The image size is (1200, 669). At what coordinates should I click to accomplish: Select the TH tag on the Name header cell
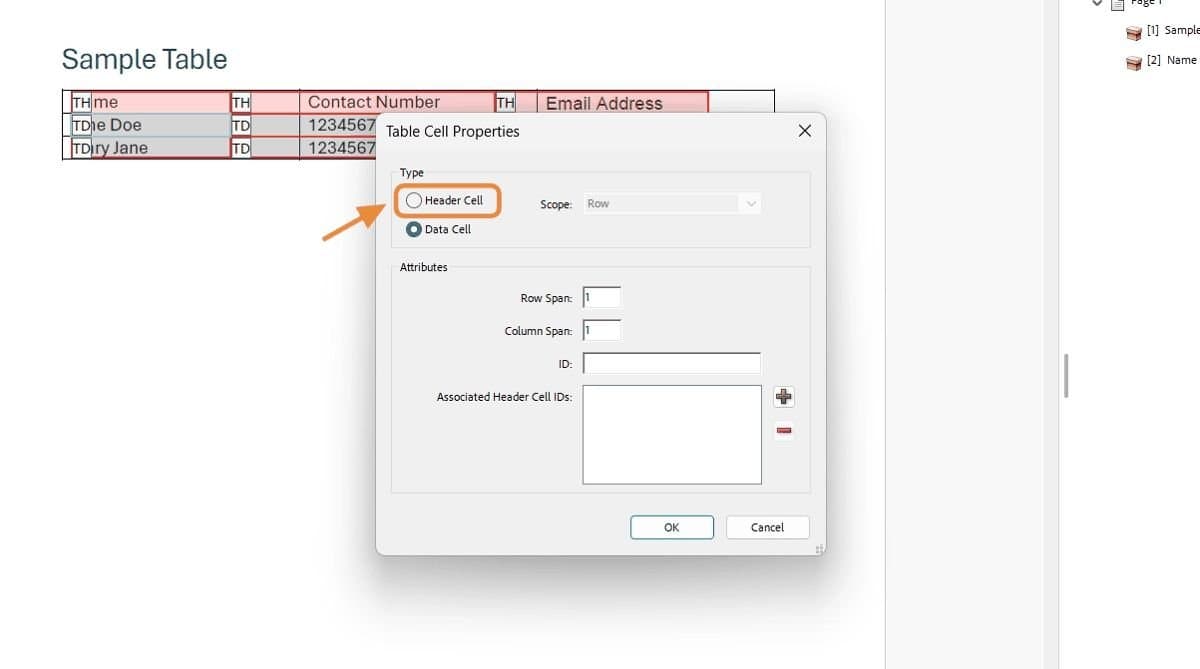click(80, 101)
